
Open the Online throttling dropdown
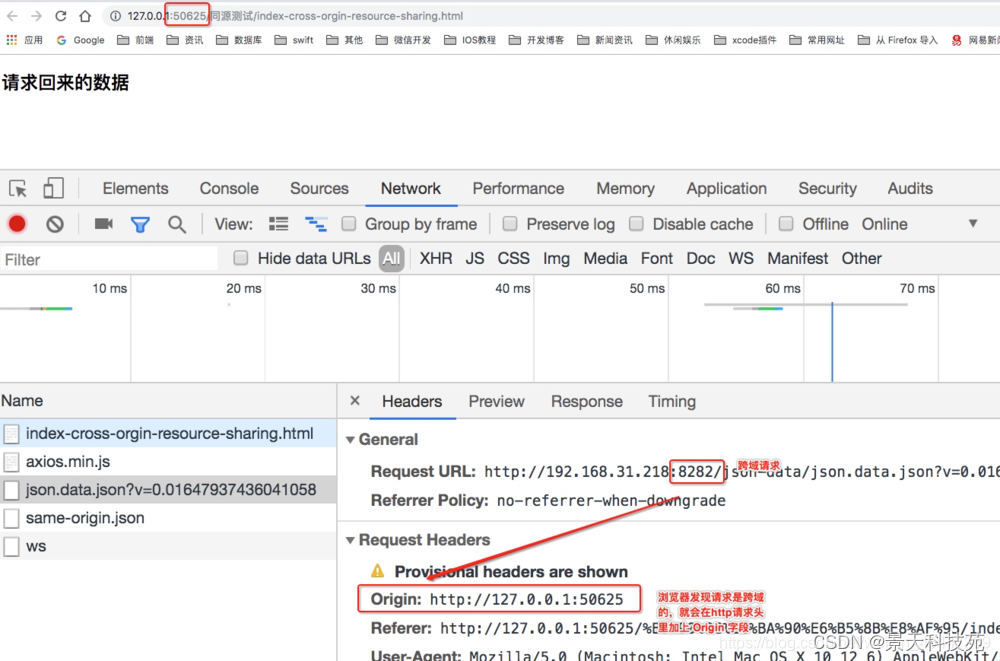click(919, 224)
